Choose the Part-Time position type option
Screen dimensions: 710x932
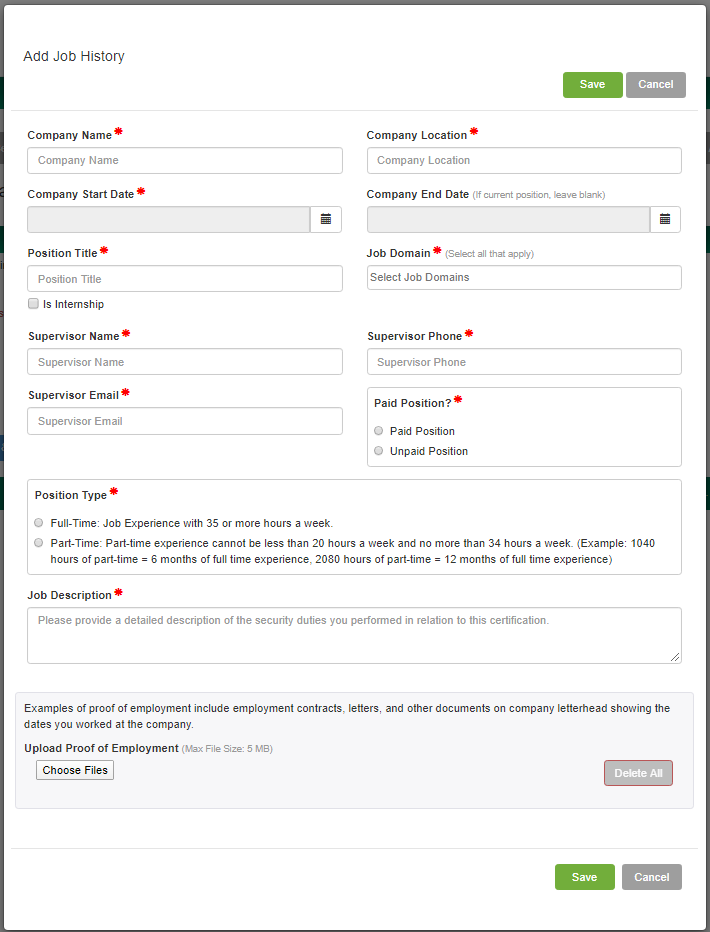click(x=39, y=543)
